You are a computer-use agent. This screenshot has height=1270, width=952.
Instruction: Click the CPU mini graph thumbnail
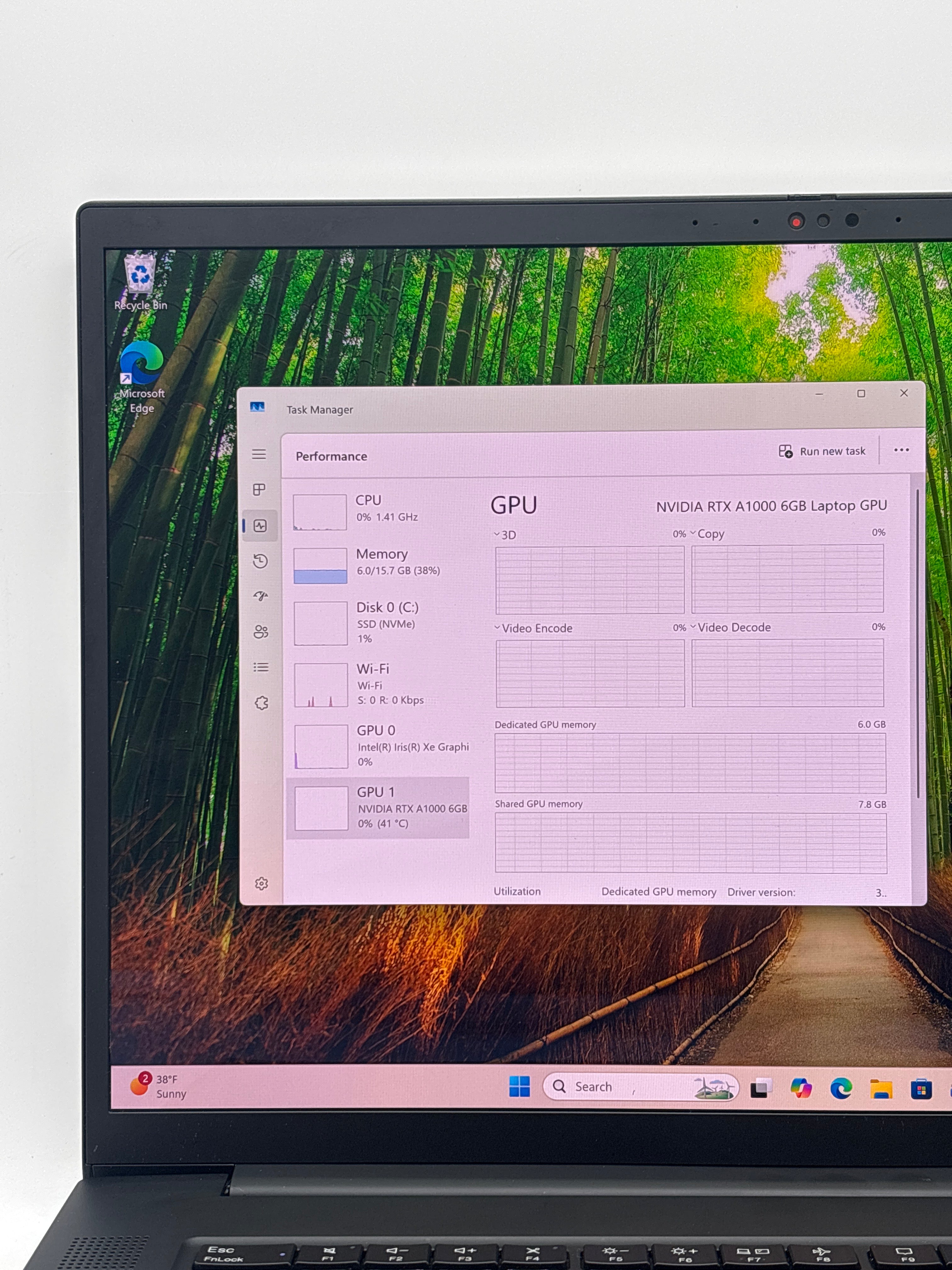pos(320,512)
